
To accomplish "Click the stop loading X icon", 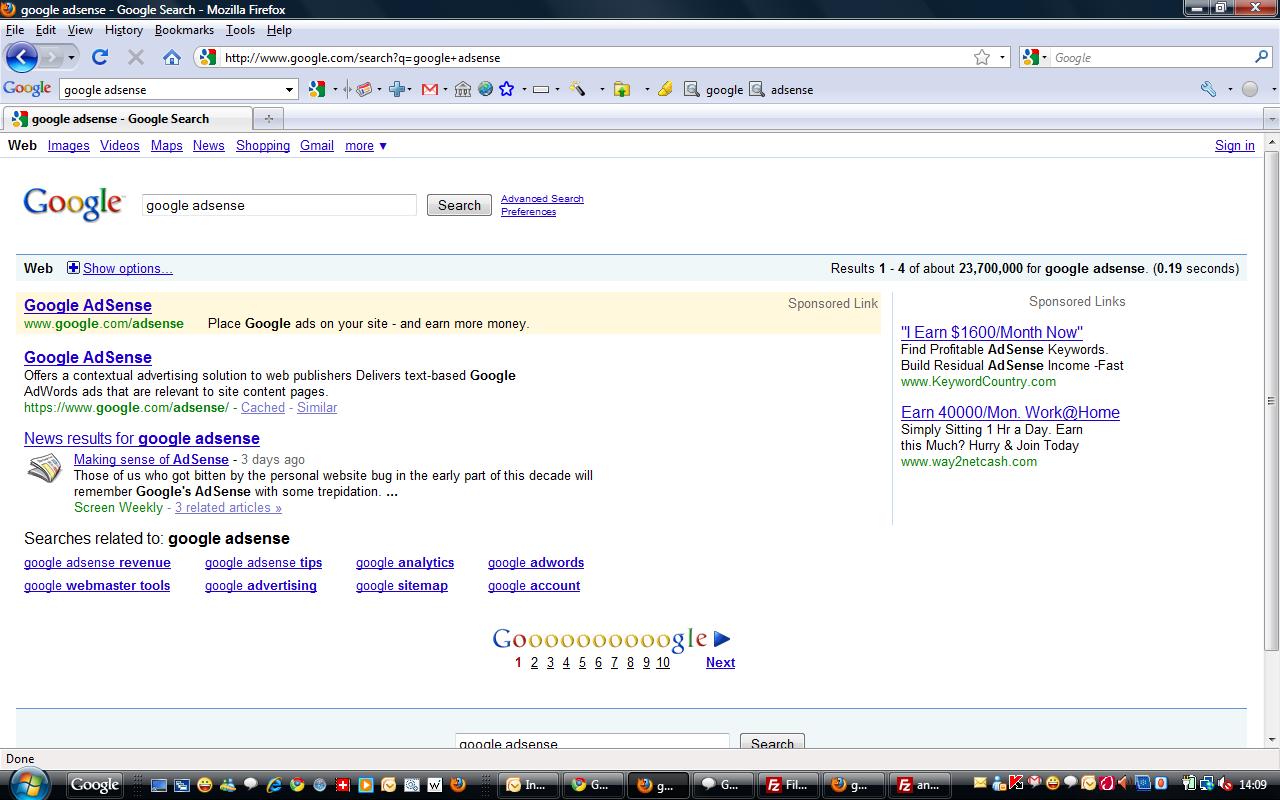I will 136,57.
